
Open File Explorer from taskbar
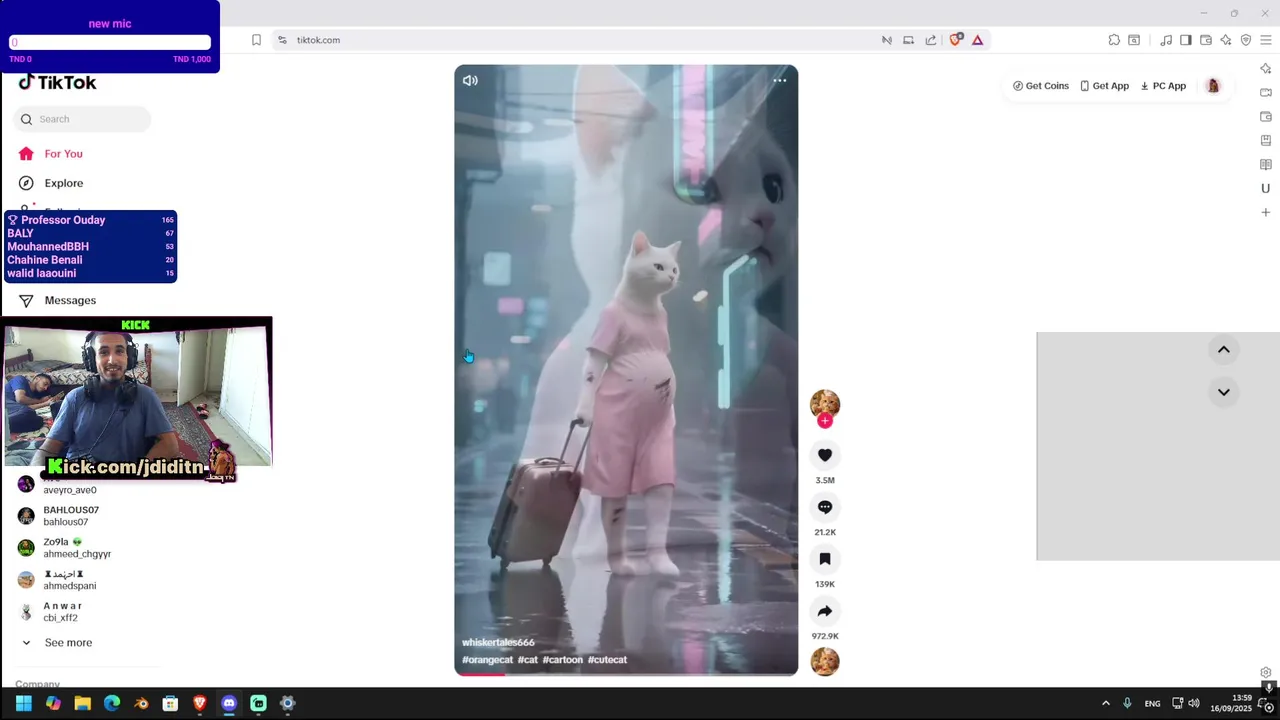82,703
